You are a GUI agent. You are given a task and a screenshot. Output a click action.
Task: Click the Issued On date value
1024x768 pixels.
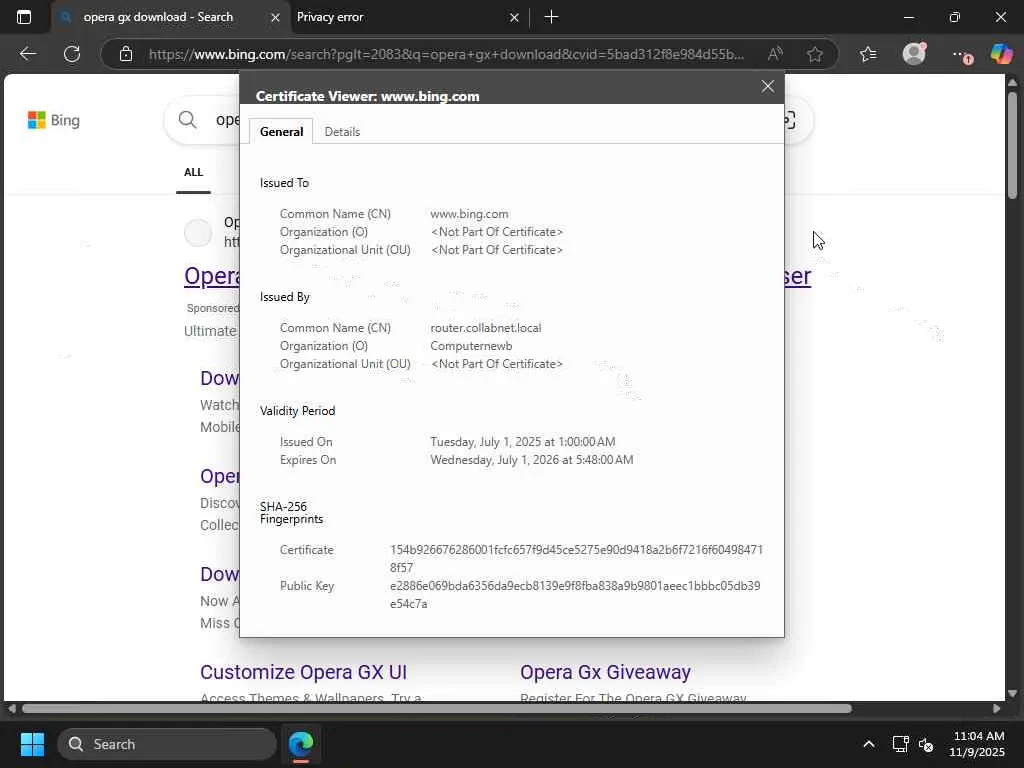pos(522,442)
